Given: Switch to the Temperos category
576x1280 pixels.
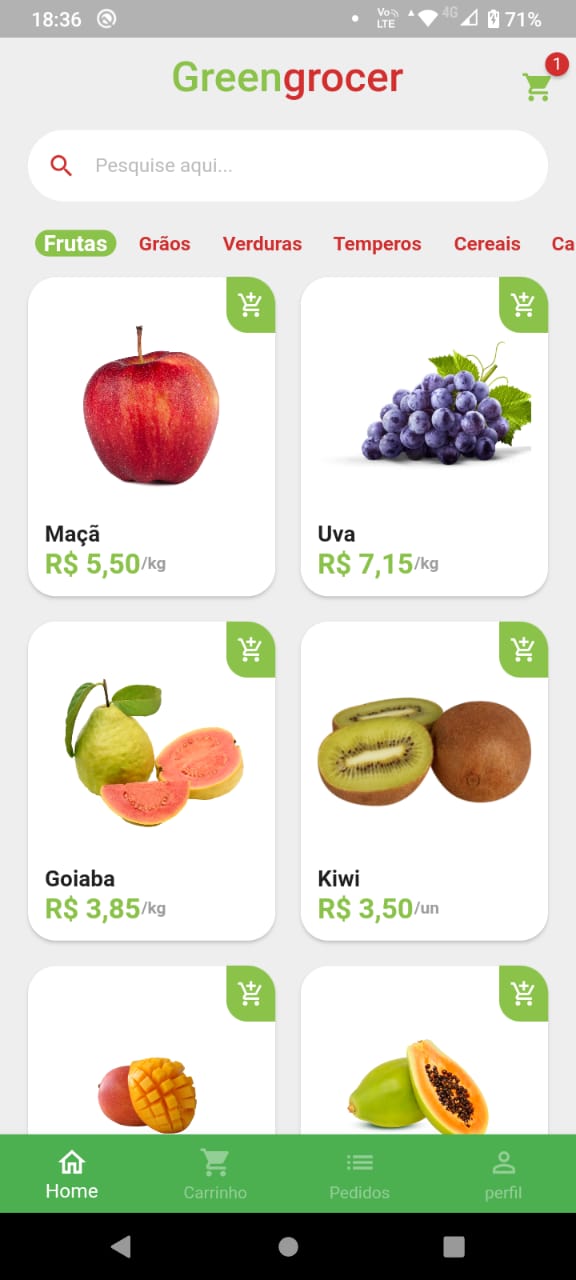Looking at the screenshot, I should [x=377, y=243].
